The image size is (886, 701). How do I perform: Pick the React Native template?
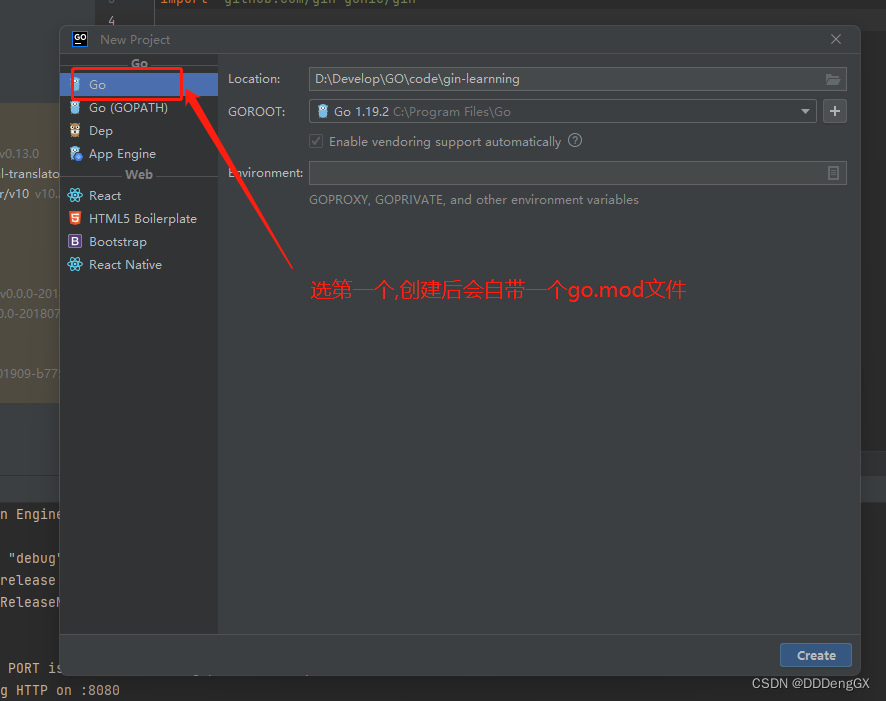click(x=138, y=265)
